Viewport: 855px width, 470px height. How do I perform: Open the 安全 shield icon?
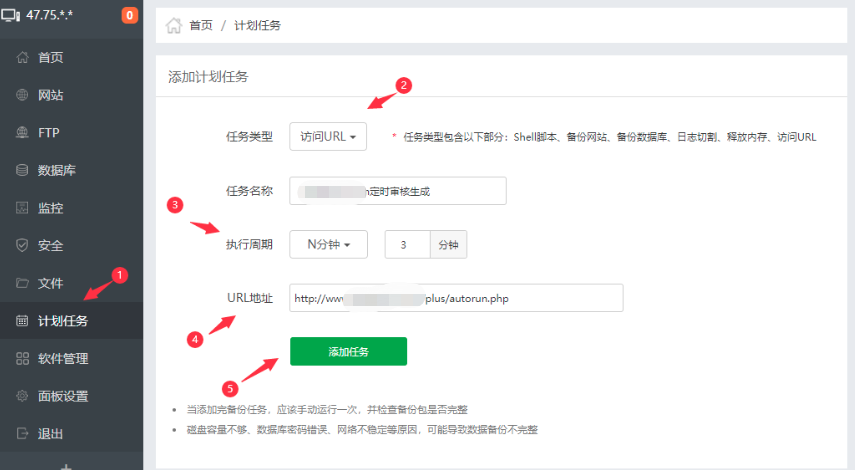click(x=22, y=245)
